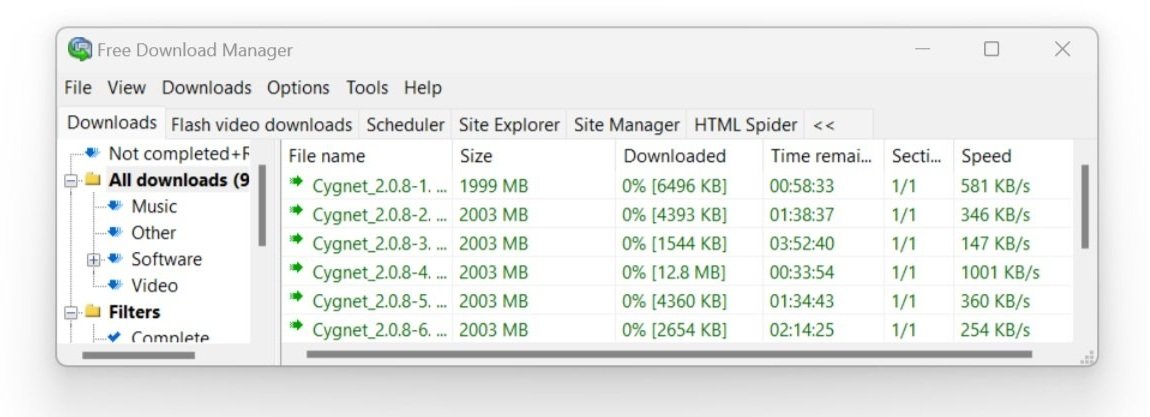Switch to the Site Explorer tab
Viewport: 1150px width, 417px height.
509,125
